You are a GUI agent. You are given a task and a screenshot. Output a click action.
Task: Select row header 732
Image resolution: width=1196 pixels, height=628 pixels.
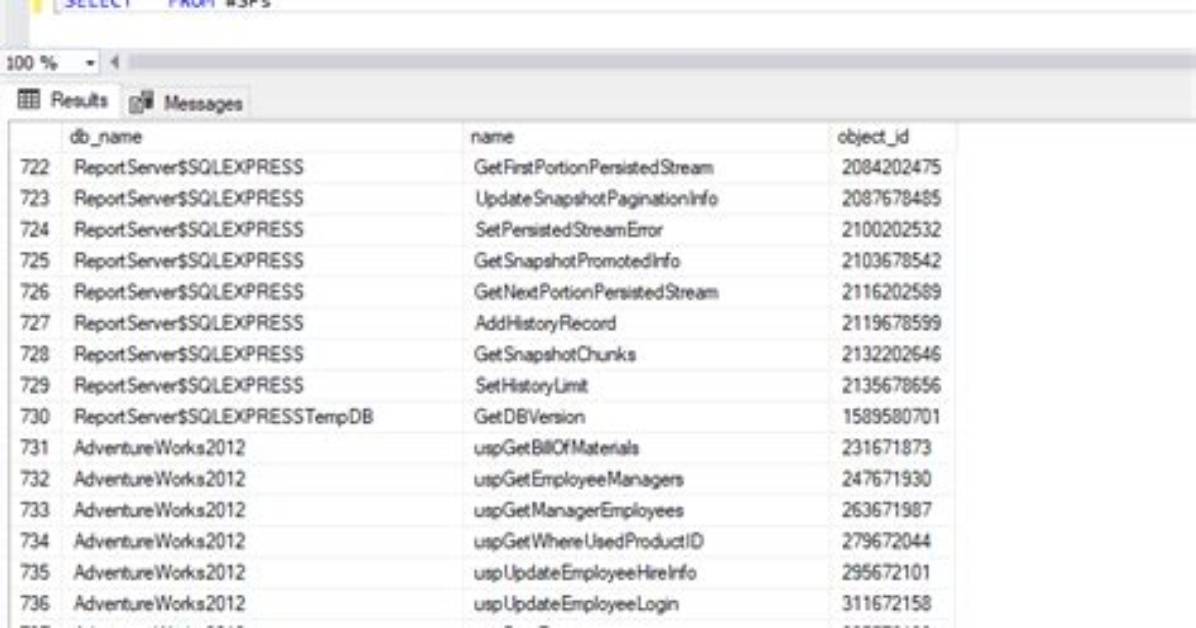pyautogui.click(x=35, y=479)
